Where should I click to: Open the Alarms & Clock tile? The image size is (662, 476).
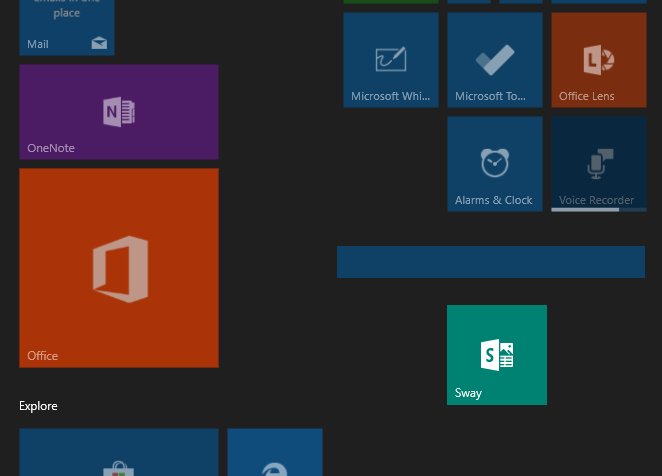(495, 164)
